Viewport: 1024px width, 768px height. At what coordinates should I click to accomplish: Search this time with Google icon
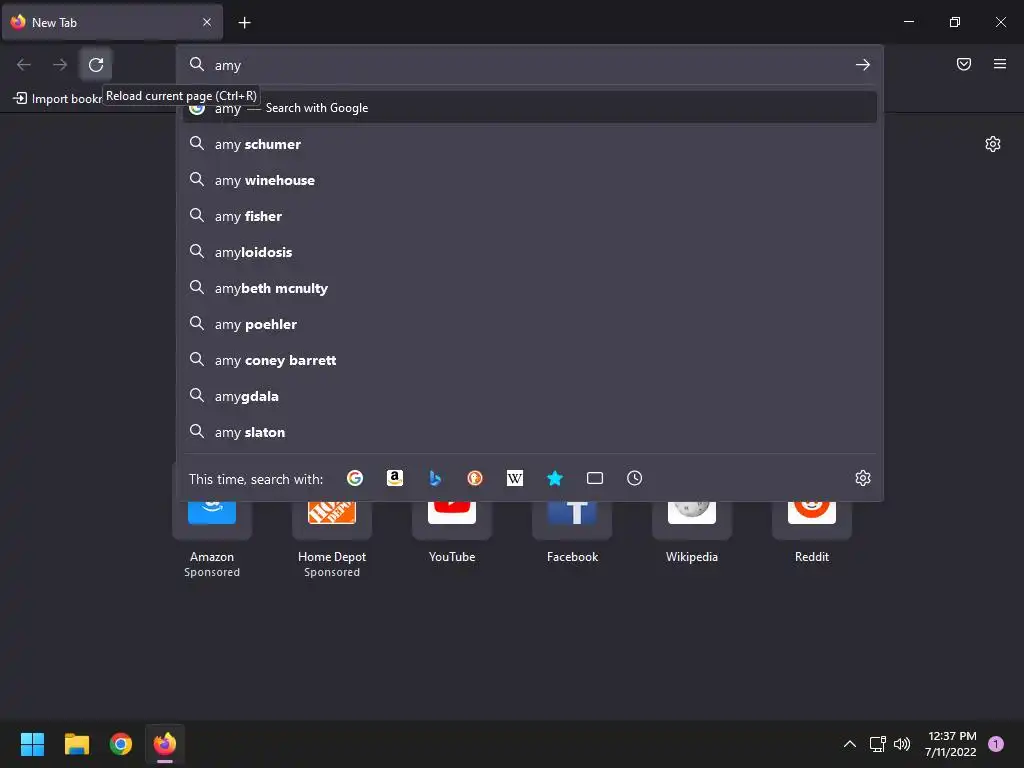coord(355,478)
